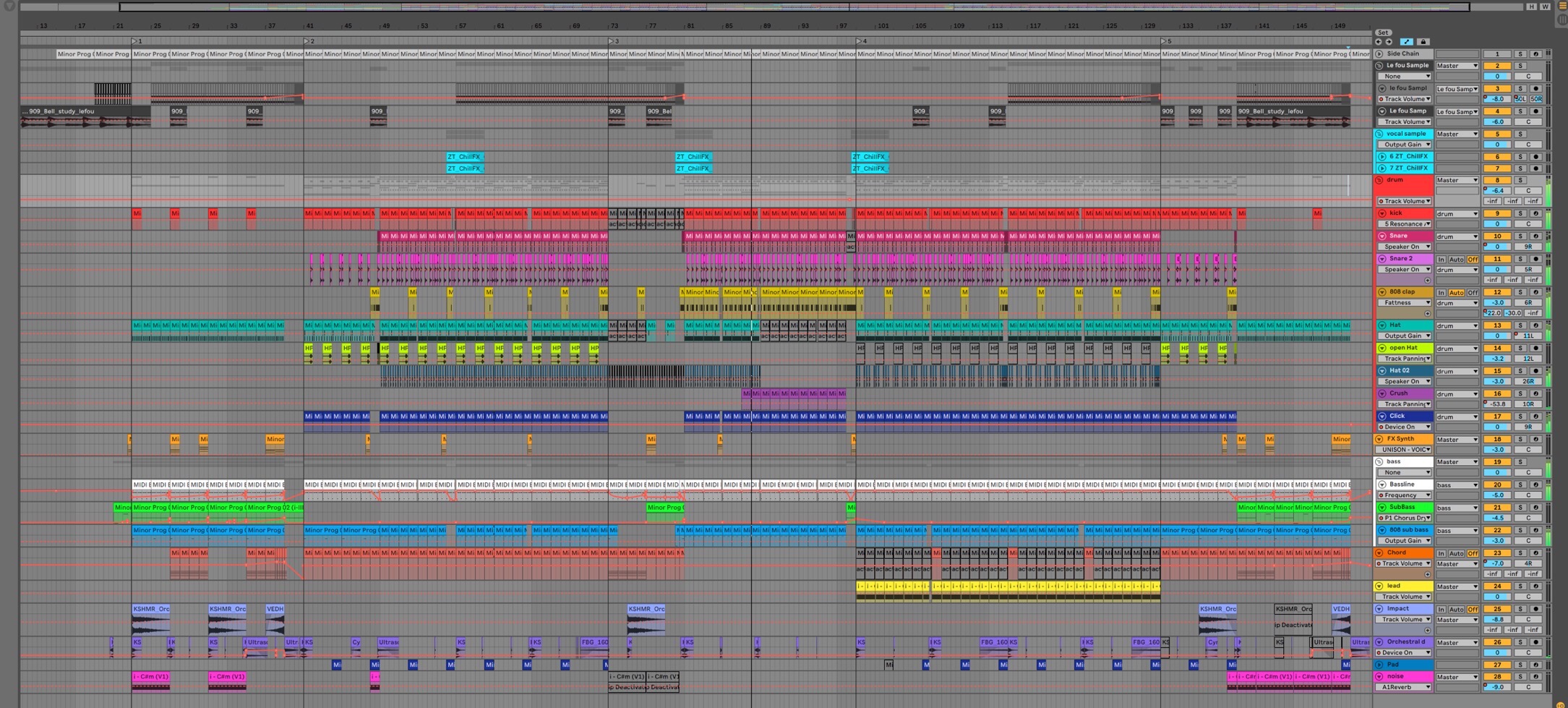Arm the Hat 02 track for recording
The image size is (1568, 708).
click(x=1536, y=371)
